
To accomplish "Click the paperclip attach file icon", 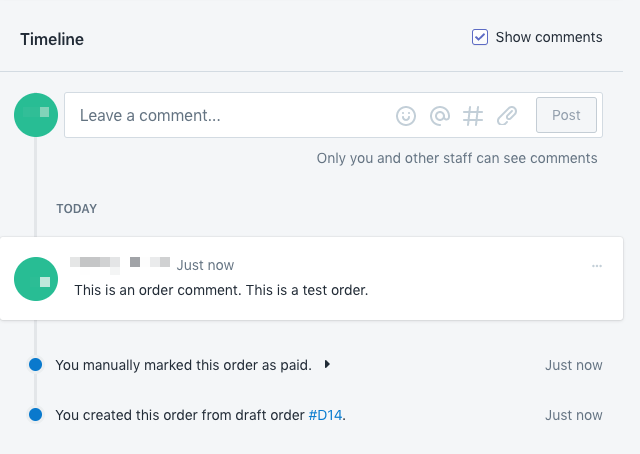I will pyautogui.click(x=507, y=116).
